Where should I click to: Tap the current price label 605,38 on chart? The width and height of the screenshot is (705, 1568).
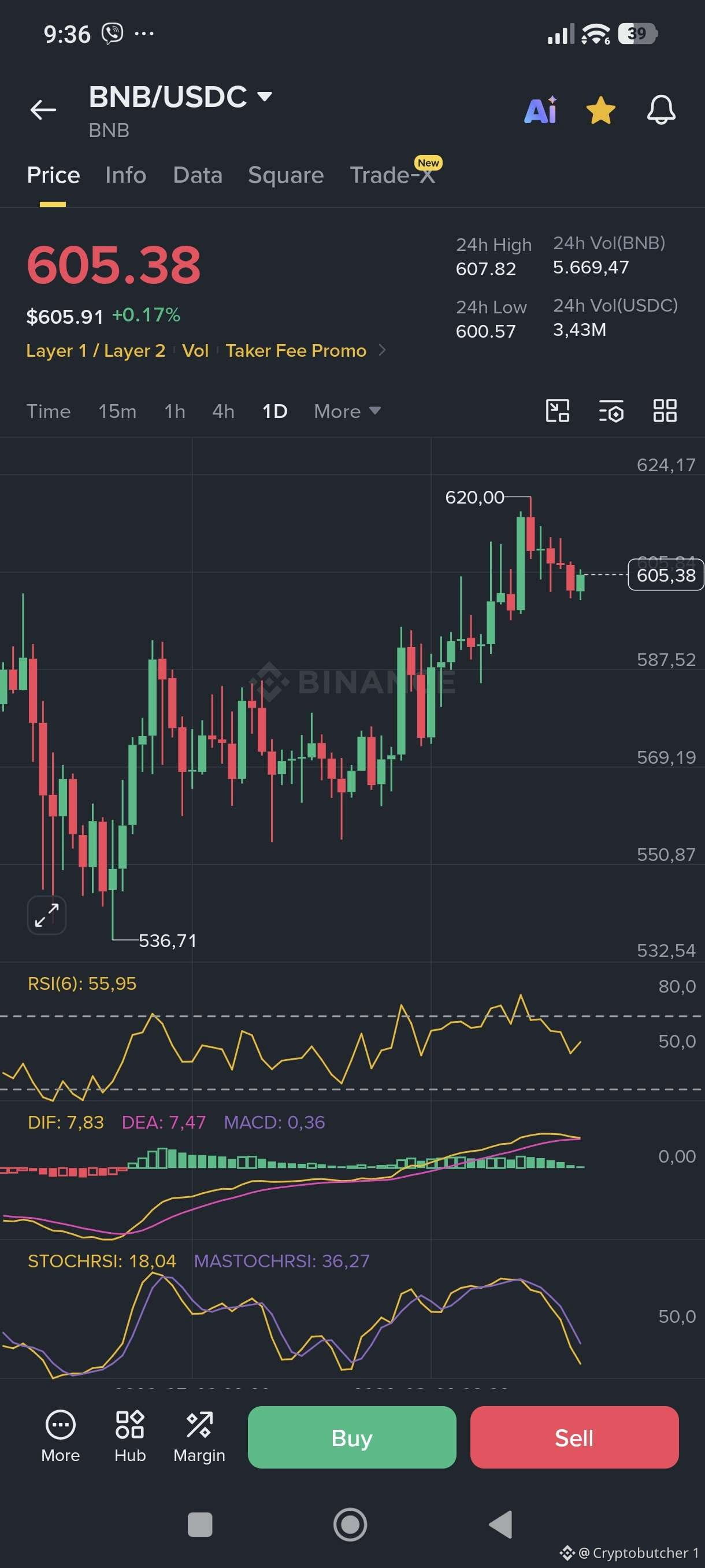(666, 575)
